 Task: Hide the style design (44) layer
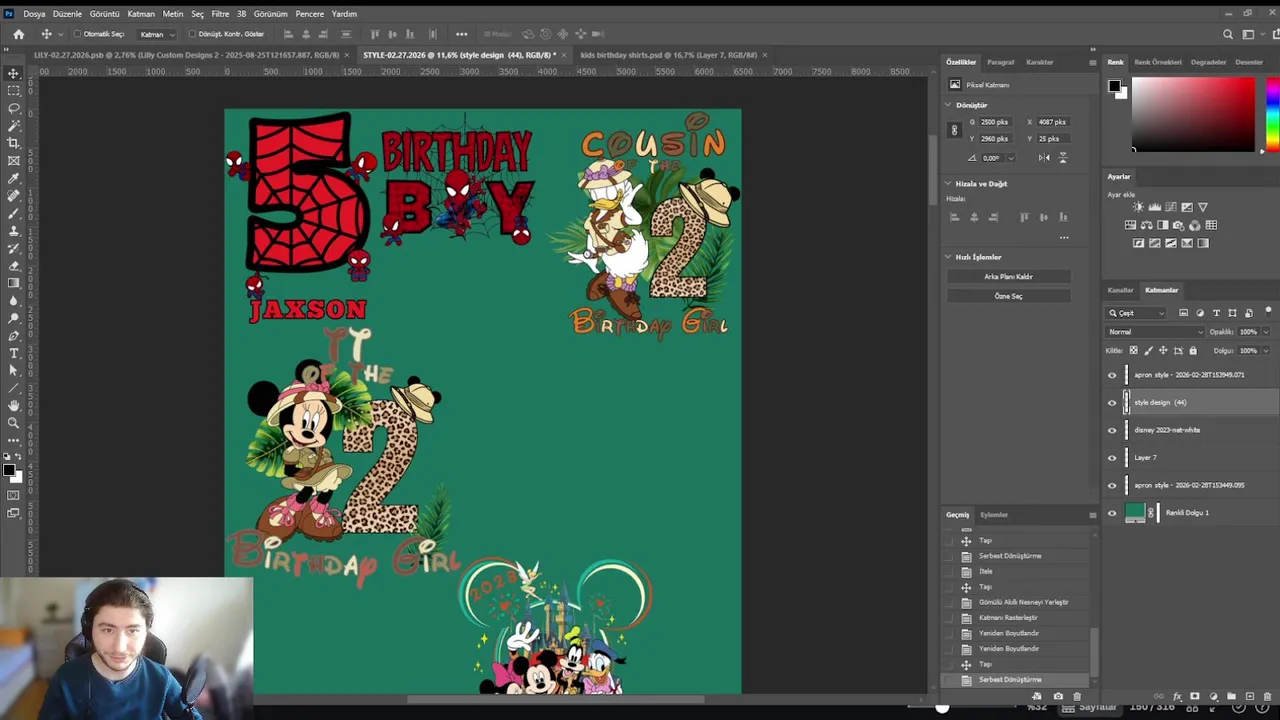[x=1112, y=403]
